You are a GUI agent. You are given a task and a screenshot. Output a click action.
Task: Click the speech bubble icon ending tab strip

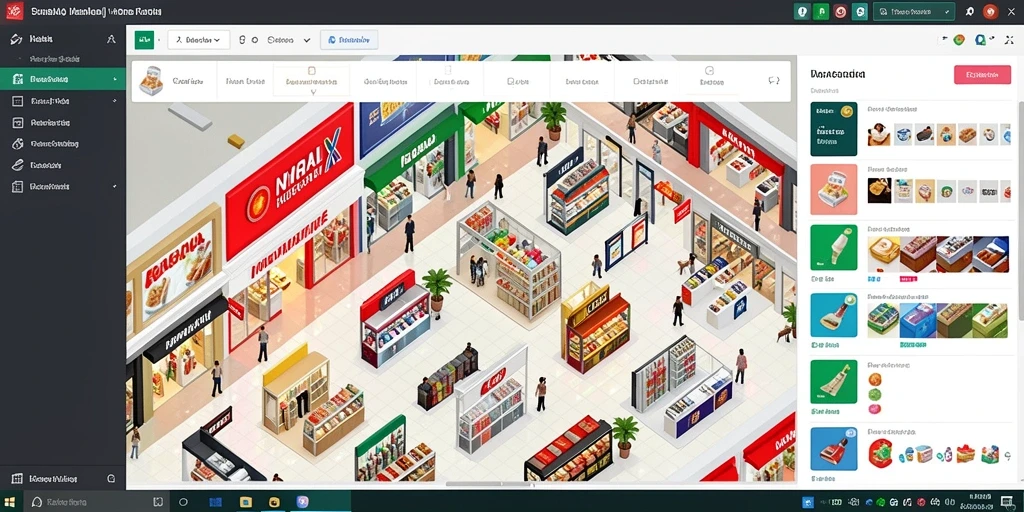pyautogui.click(x=774, y=81)
